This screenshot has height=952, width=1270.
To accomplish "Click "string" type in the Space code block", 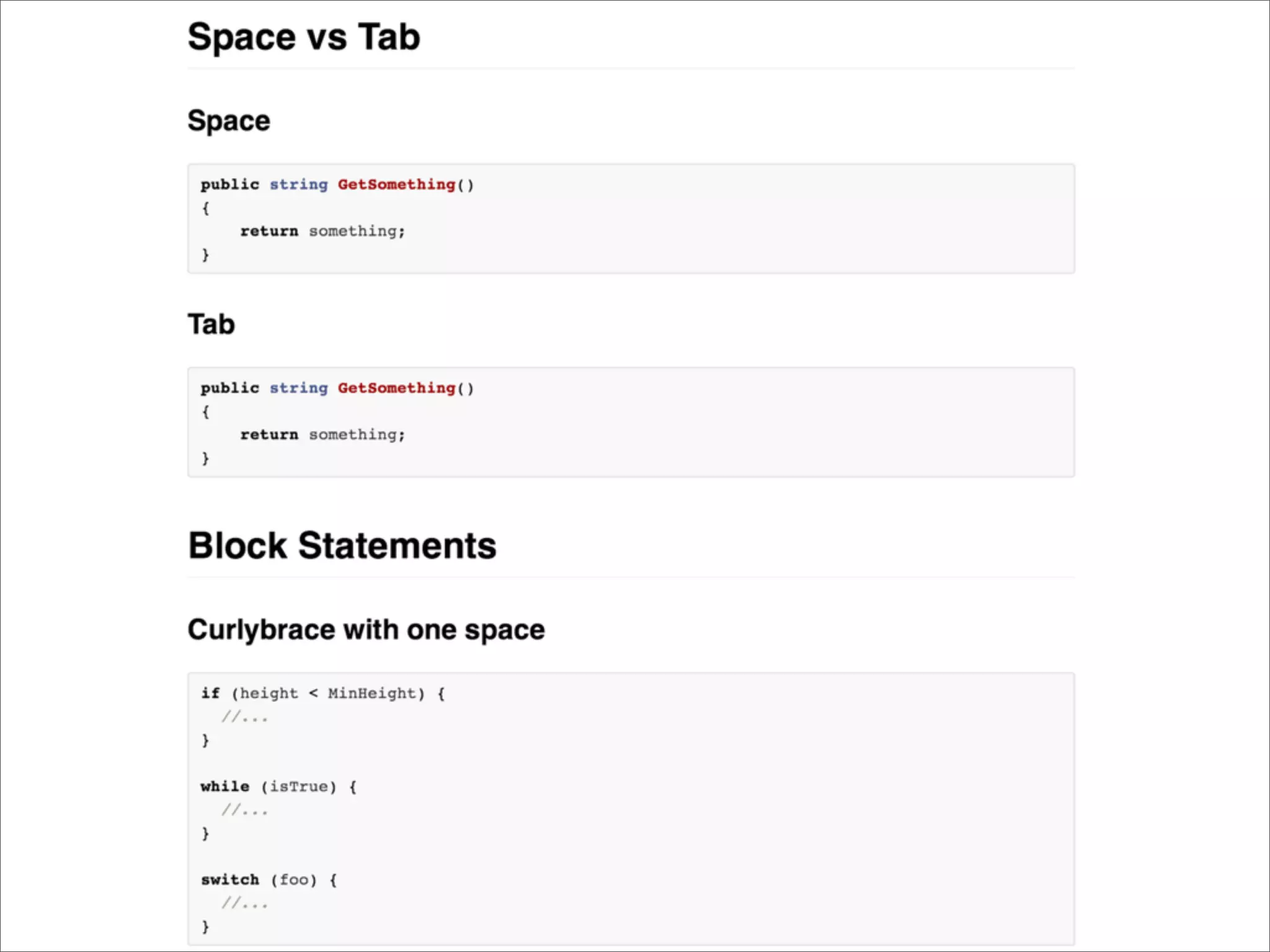I will pos(298,185).
